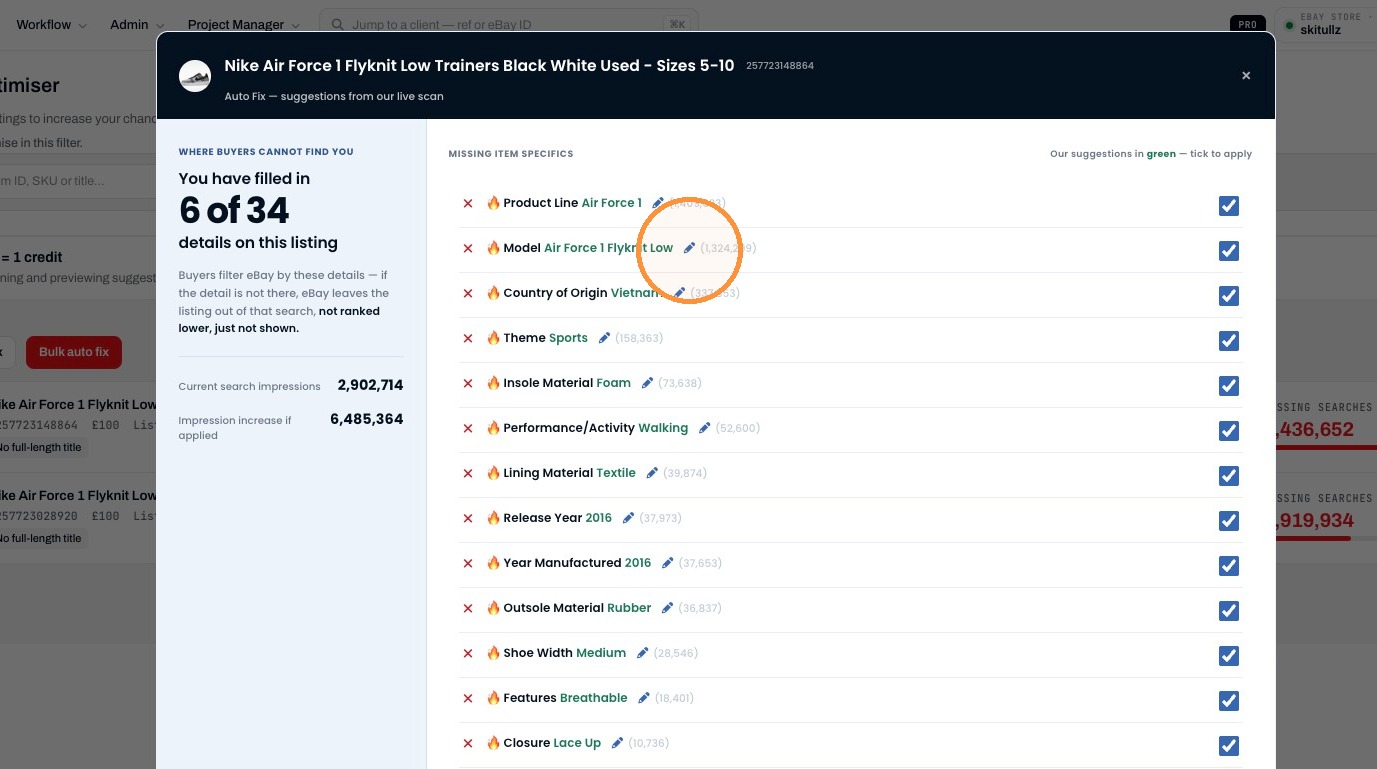Remove the Country of Origin suggestion

click(x=467, y=293)
